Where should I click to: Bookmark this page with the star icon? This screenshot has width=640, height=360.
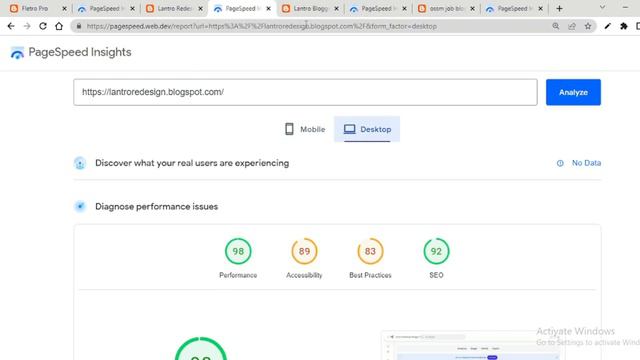click(x=588, y=26)
